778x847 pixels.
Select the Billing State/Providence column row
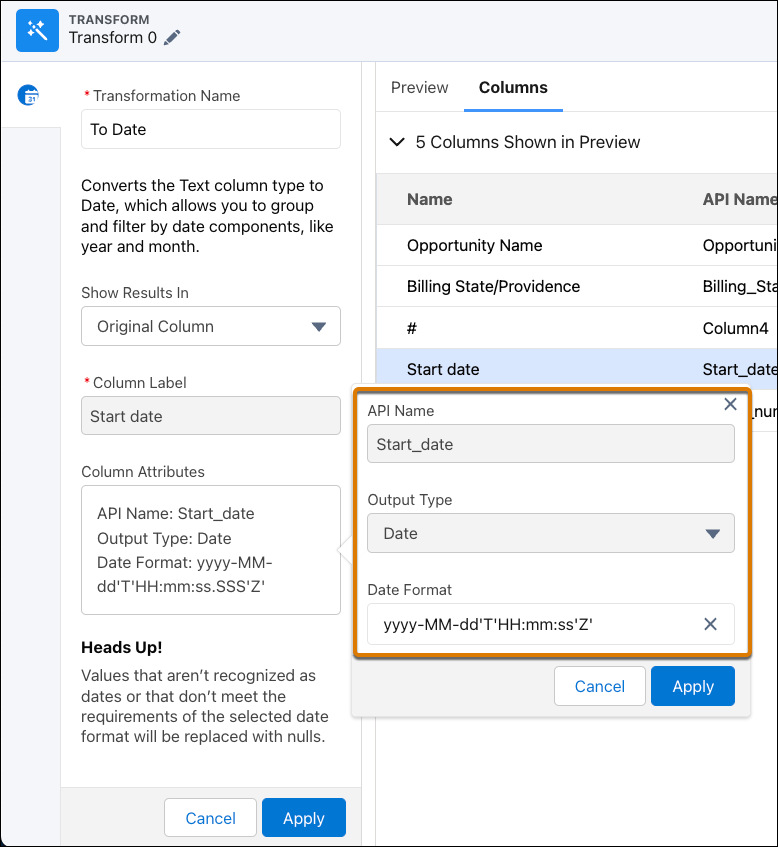click(x=493, y=286)
